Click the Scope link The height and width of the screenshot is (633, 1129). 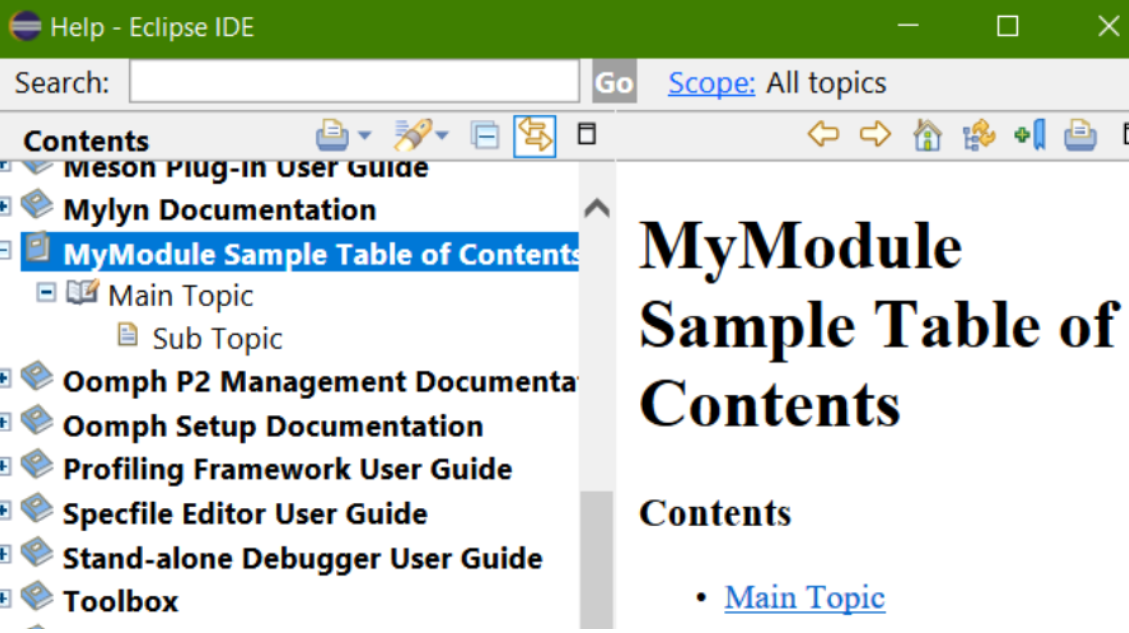[711, 83]
